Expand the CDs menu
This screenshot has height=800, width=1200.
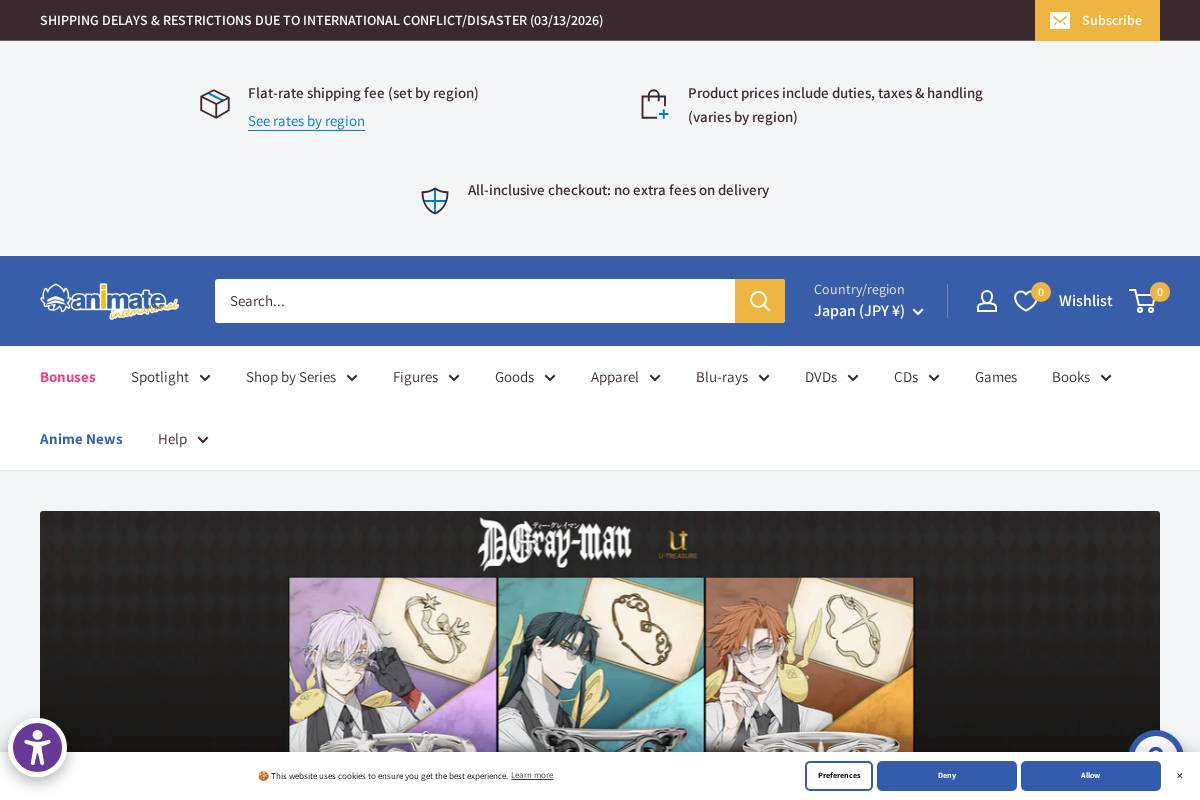pos(917,377)
